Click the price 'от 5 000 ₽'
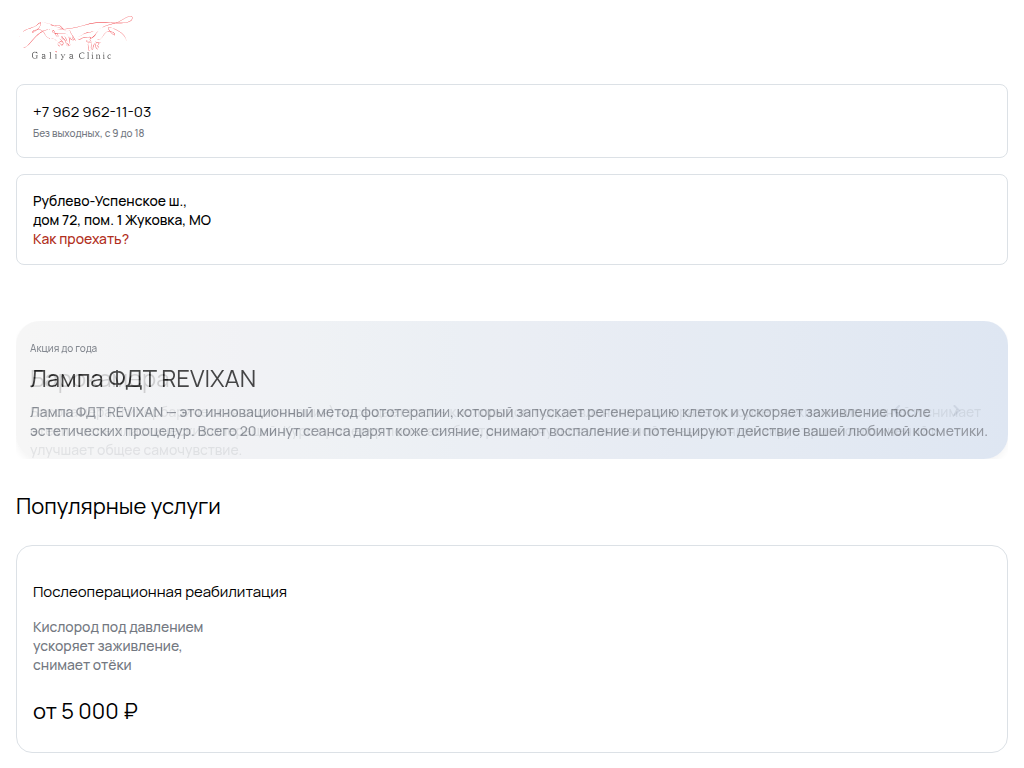The width and height of the screenshot is (1024, 768). 86,711
